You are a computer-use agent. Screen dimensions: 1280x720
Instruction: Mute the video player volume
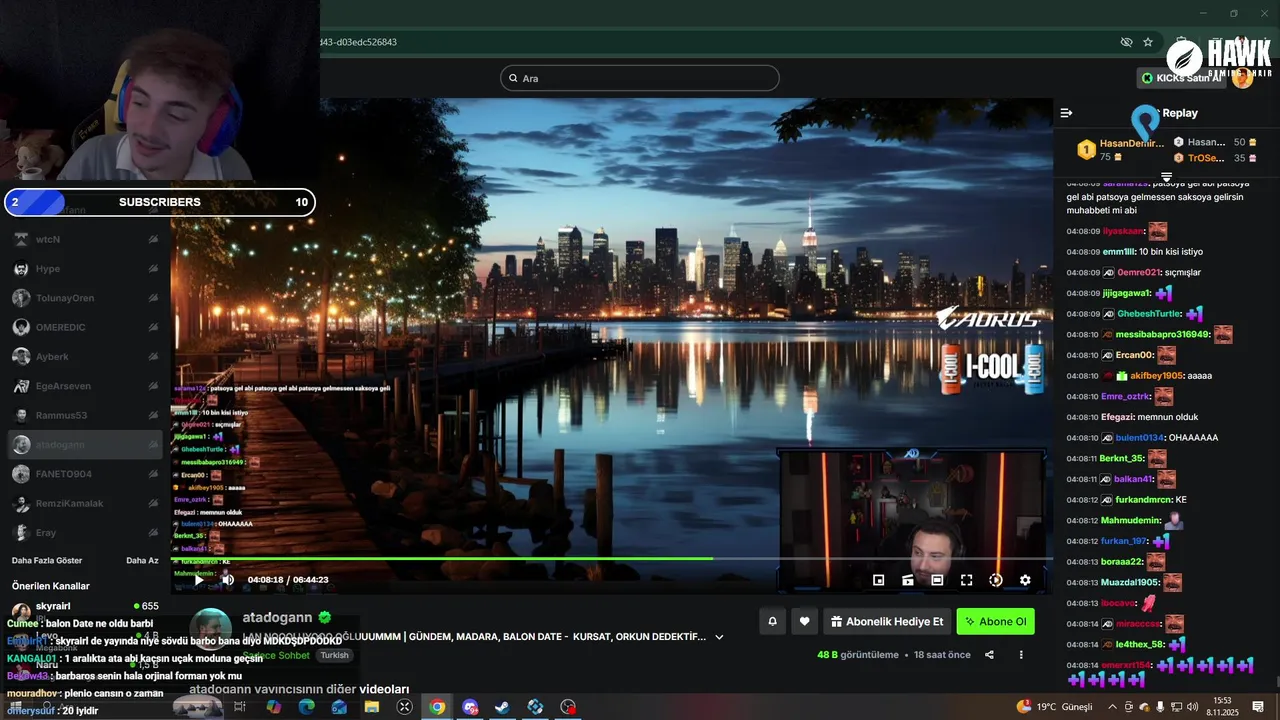(228, 579)
